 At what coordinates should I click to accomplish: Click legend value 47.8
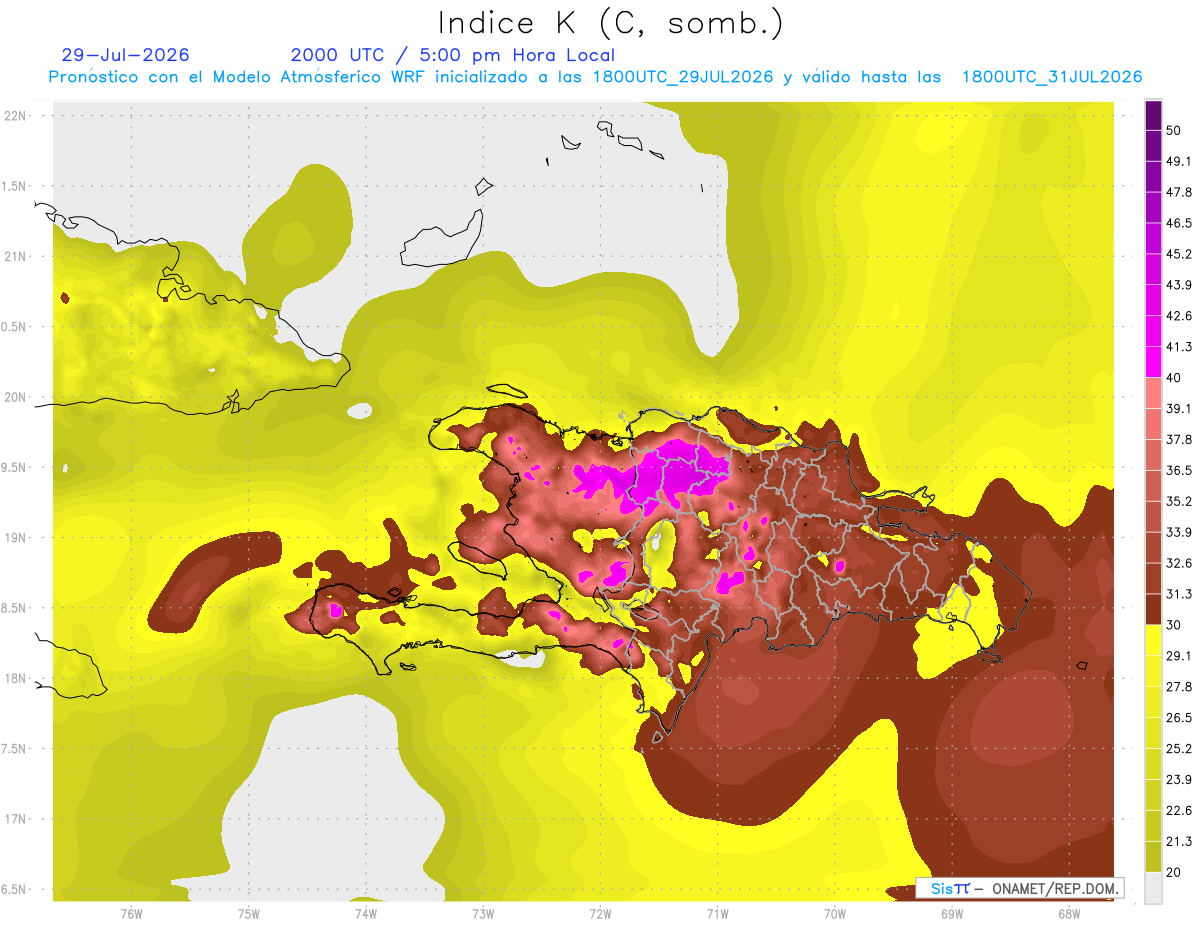click(x=1179, y=192)
